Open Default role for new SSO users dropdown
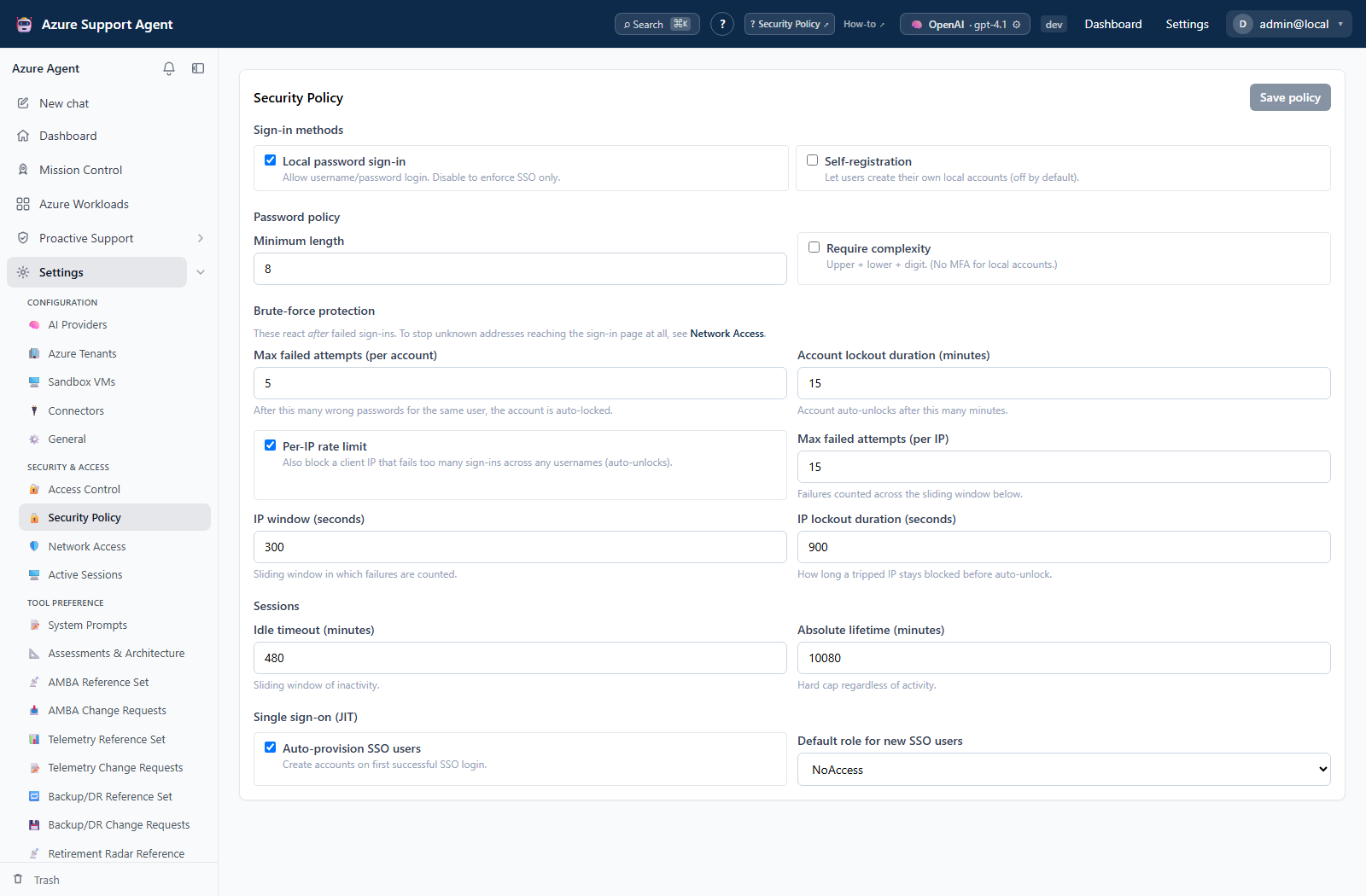 click(1064, 769)
